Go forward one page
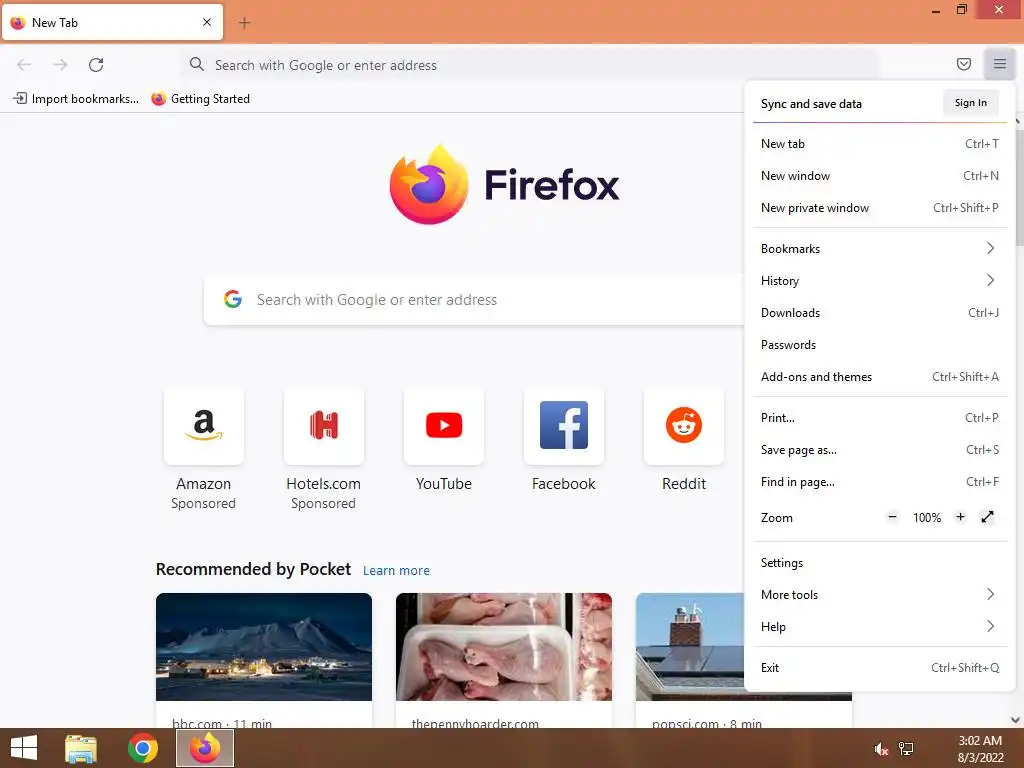Screen dimensions: 1024x768 click(x=60, y=65)
